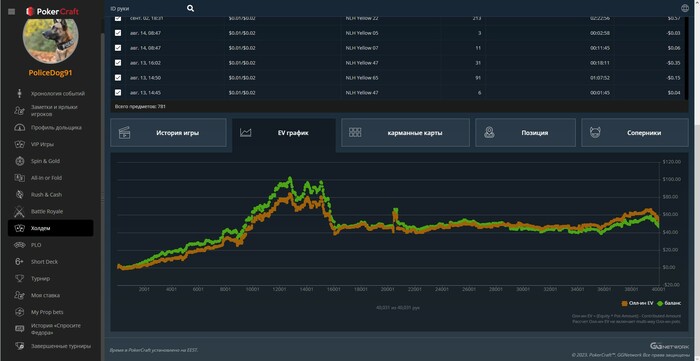The height and width of the screenshot is (361, 700).
Task: Click the Позиция pin icon
Action: point(490,133)
